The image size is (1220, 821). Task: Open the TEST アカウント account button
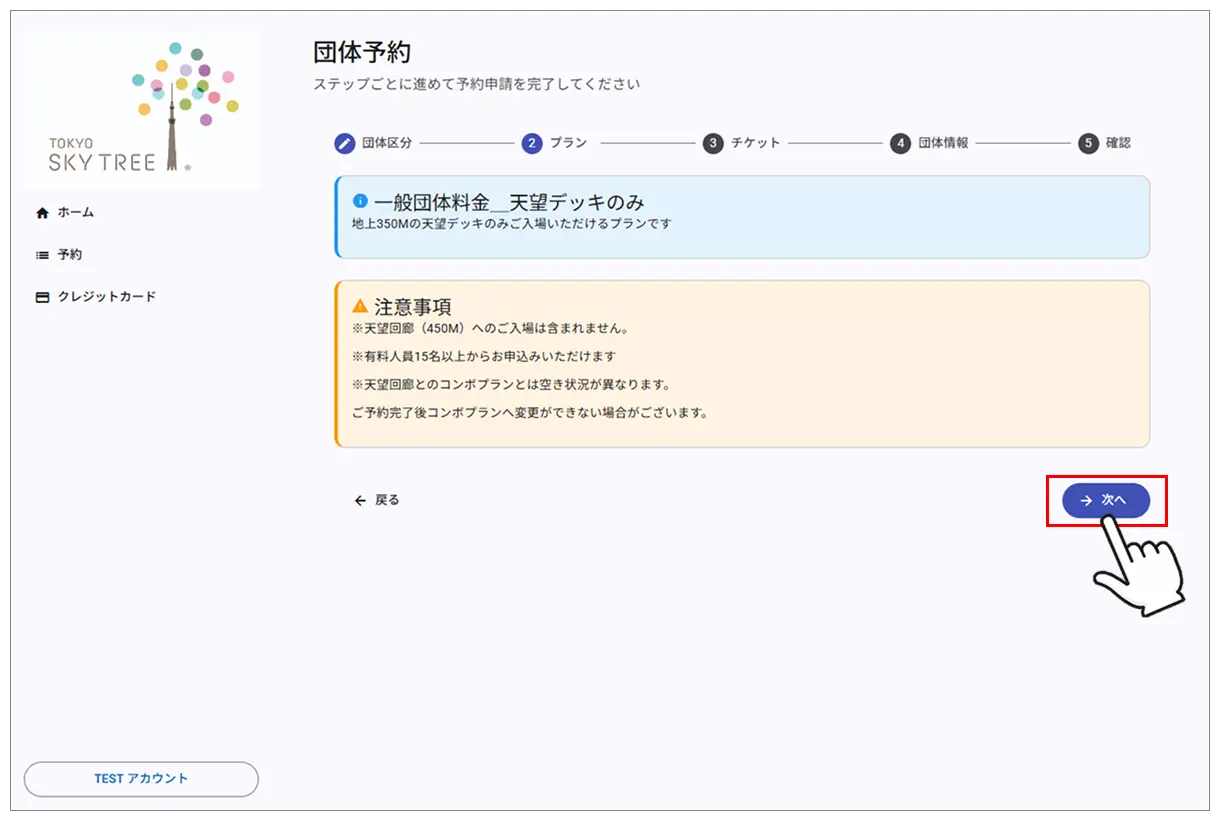point(140,779)
